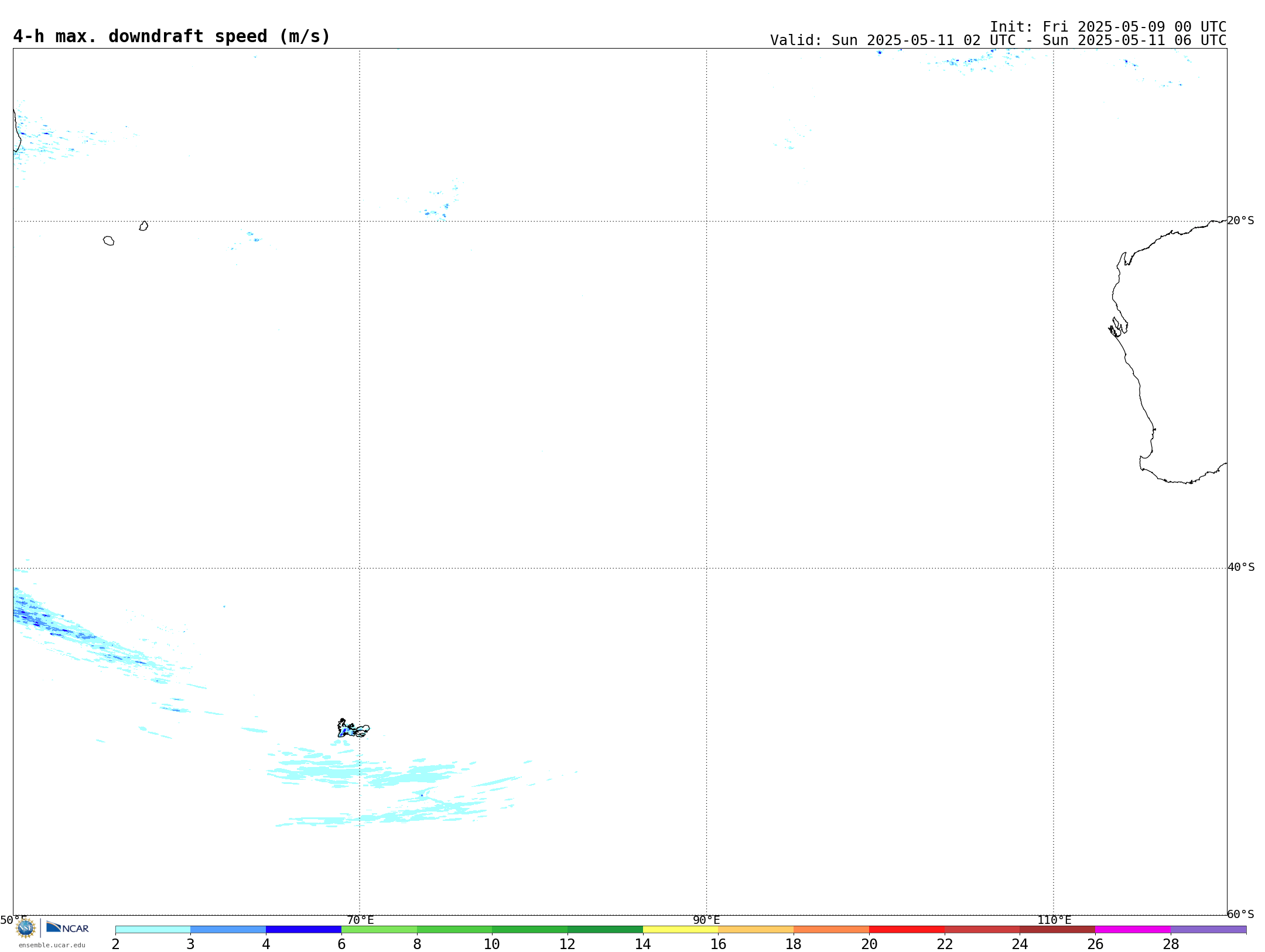Click the purple colorbar swatch above 28
Viewport: 1265px width, 952px height.
coord(1208,929)
